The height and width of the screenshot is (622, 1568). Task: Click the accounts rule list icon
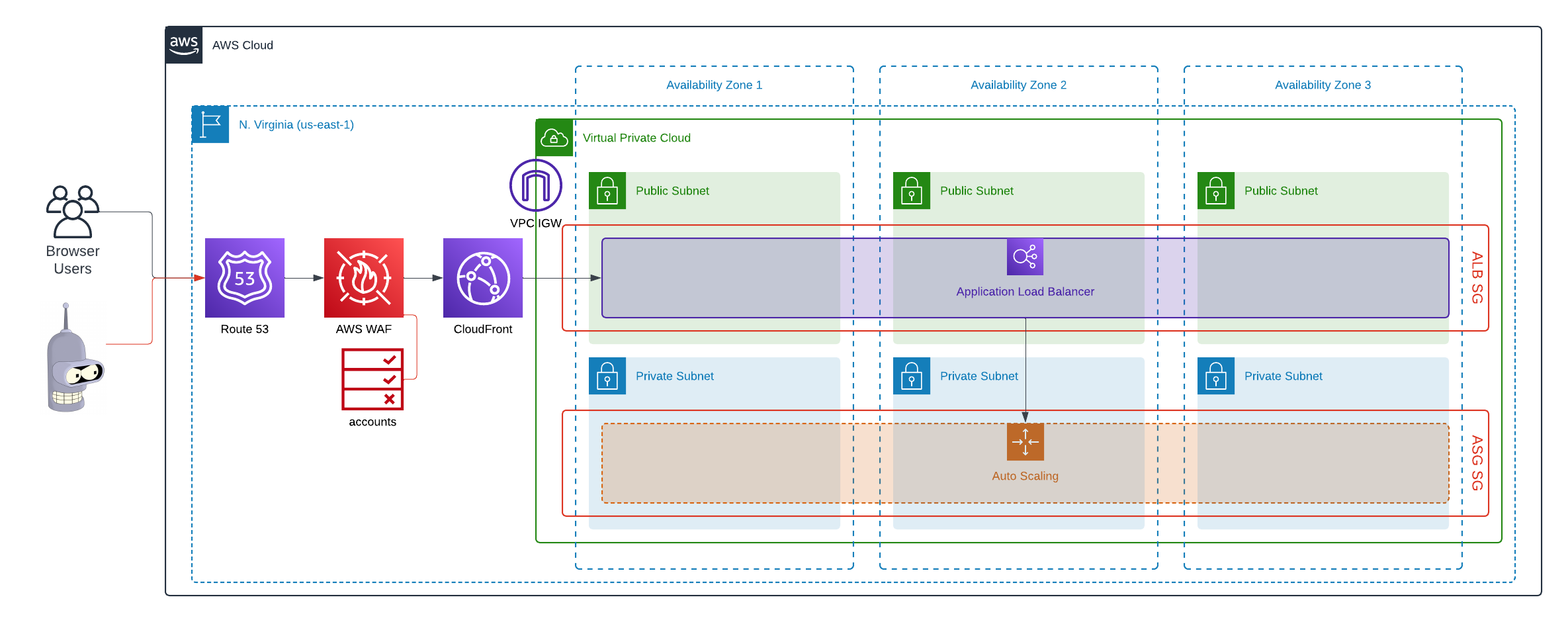372,379
